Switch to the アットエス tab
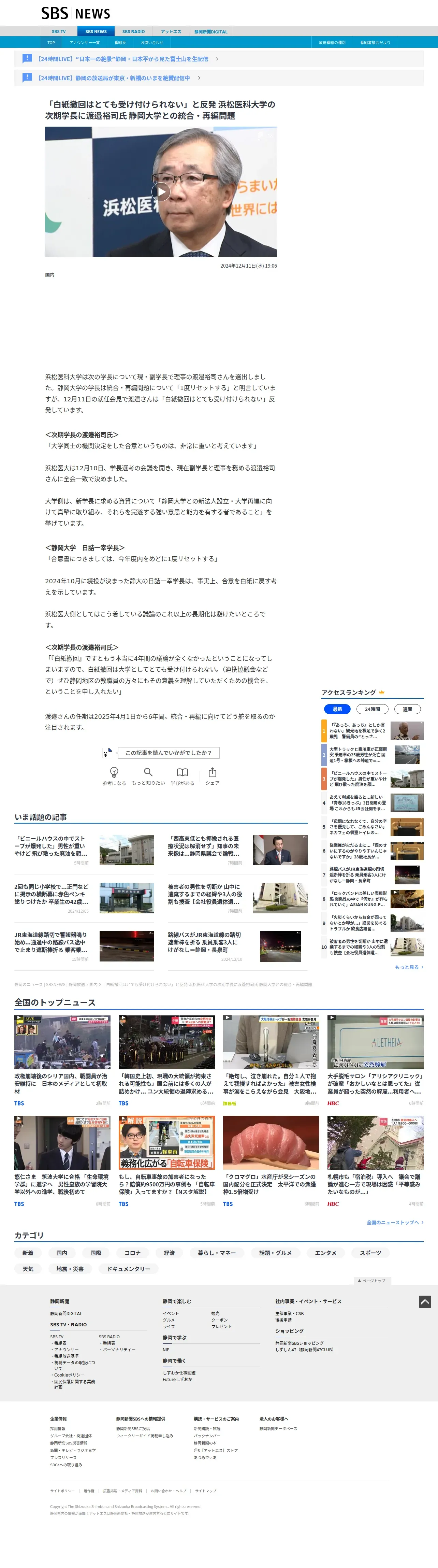The width and height of the screenshot is (438, 1568). click(x=171, y=32)
